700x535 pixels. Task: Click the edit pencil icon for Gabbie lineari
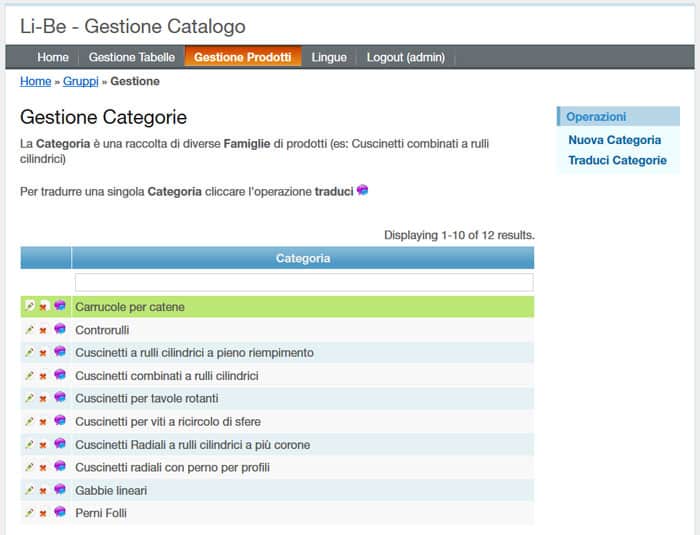29,490
